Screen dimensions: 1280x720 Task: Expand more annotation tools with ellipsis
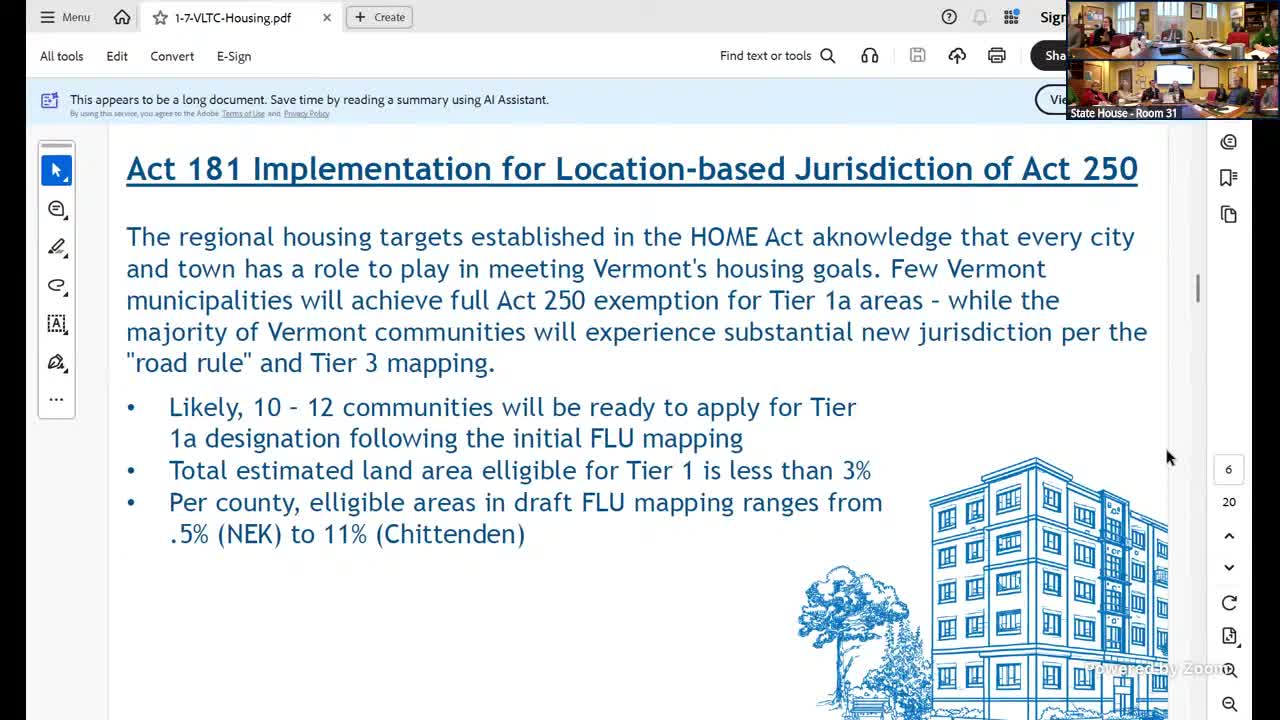(56, 399)
